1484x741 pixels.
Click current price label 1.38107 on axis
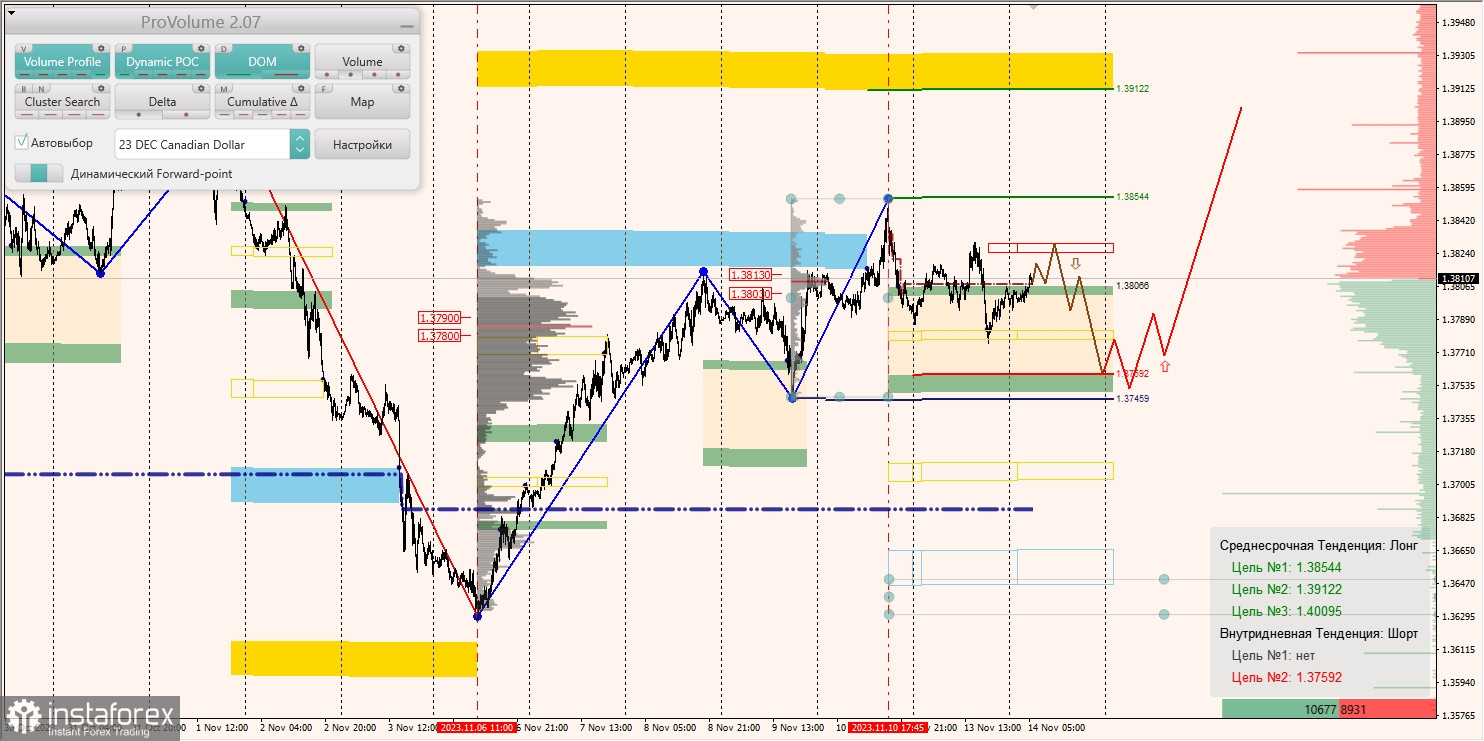pos(1459,278)
